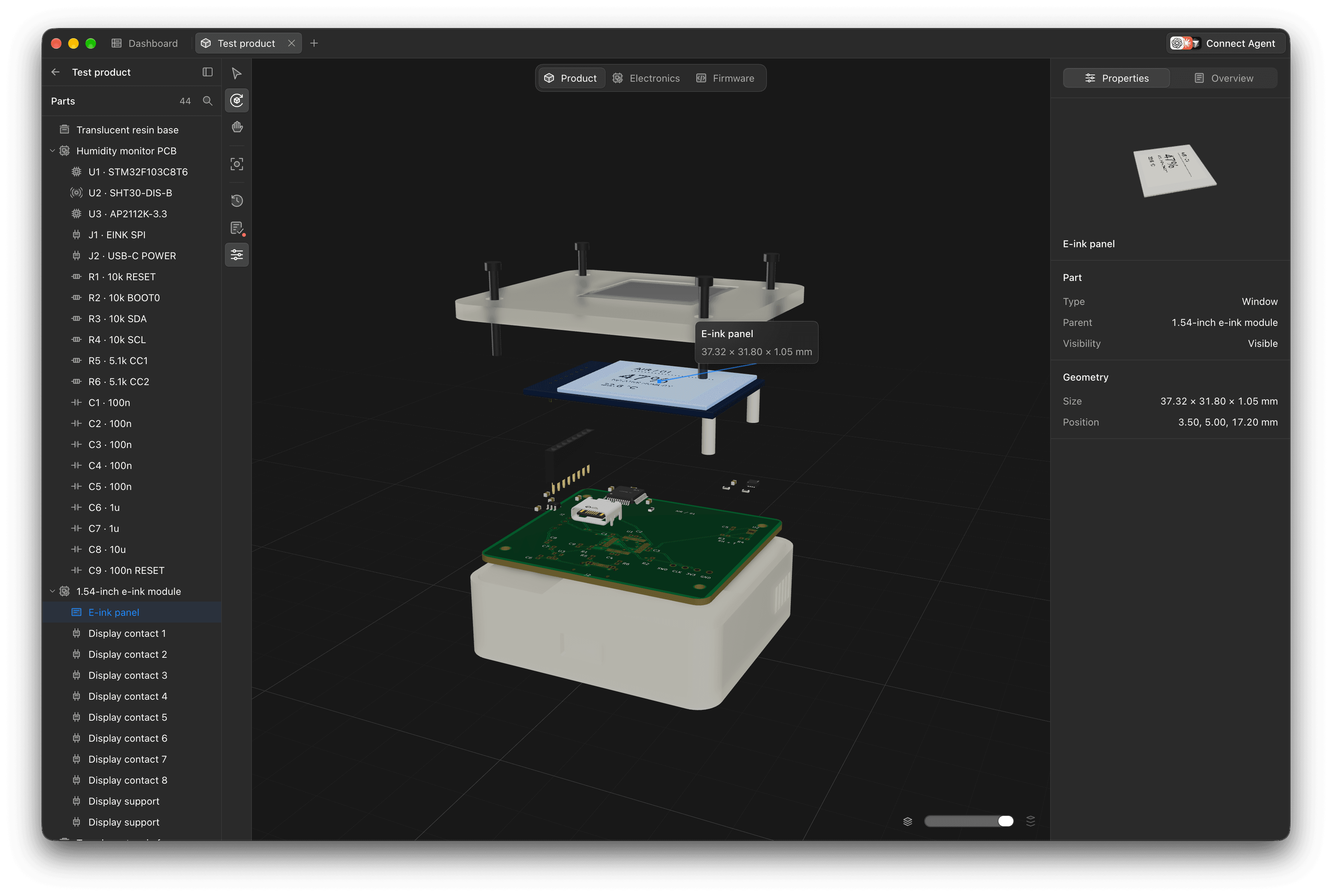Toggle the properties sliders icon in toolbar
Viewport: 1332px width, 896px height.
236,255
